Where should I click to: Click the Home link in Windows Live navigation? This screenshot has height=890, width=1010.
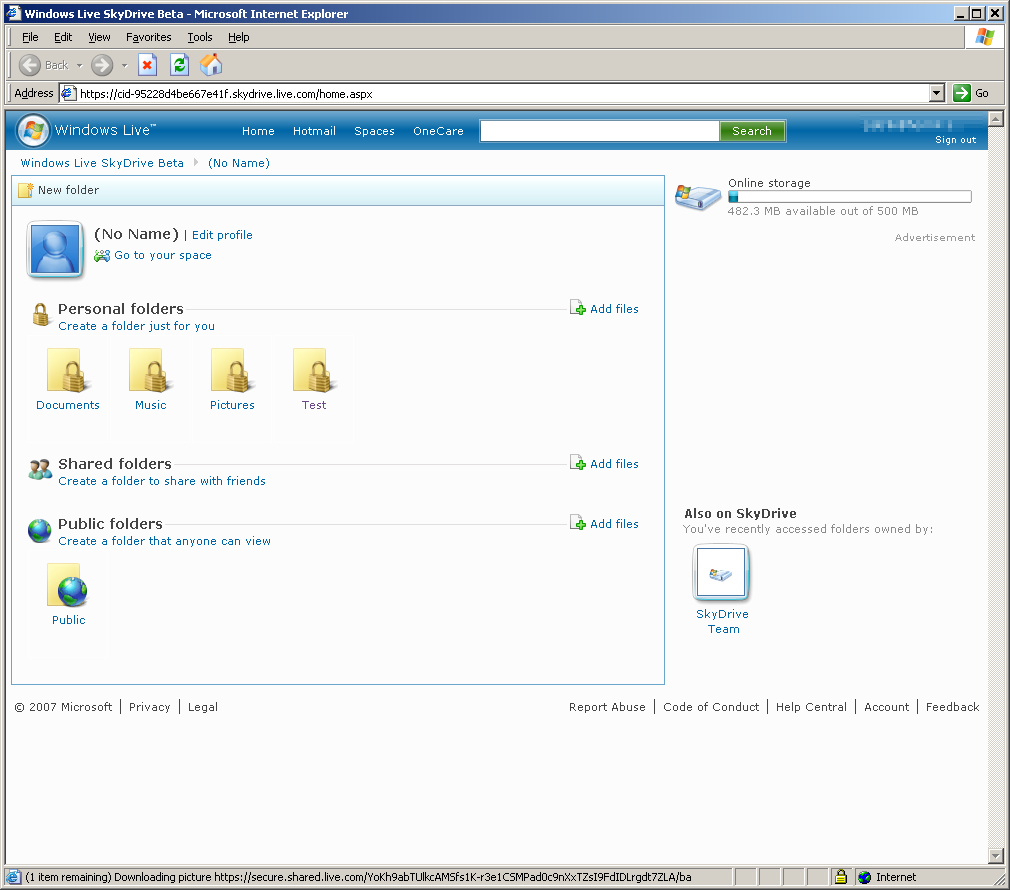(258, 131)
